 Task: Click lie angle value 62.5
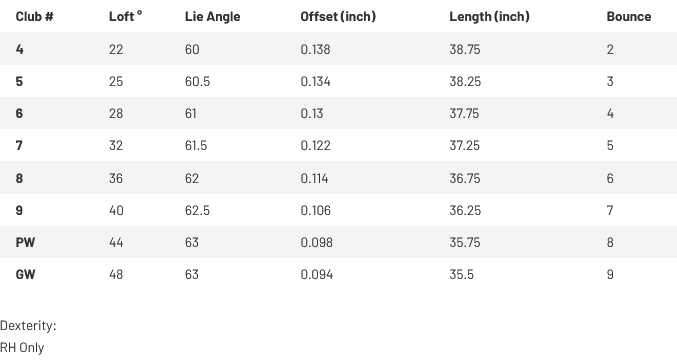(x=197, y=210)
